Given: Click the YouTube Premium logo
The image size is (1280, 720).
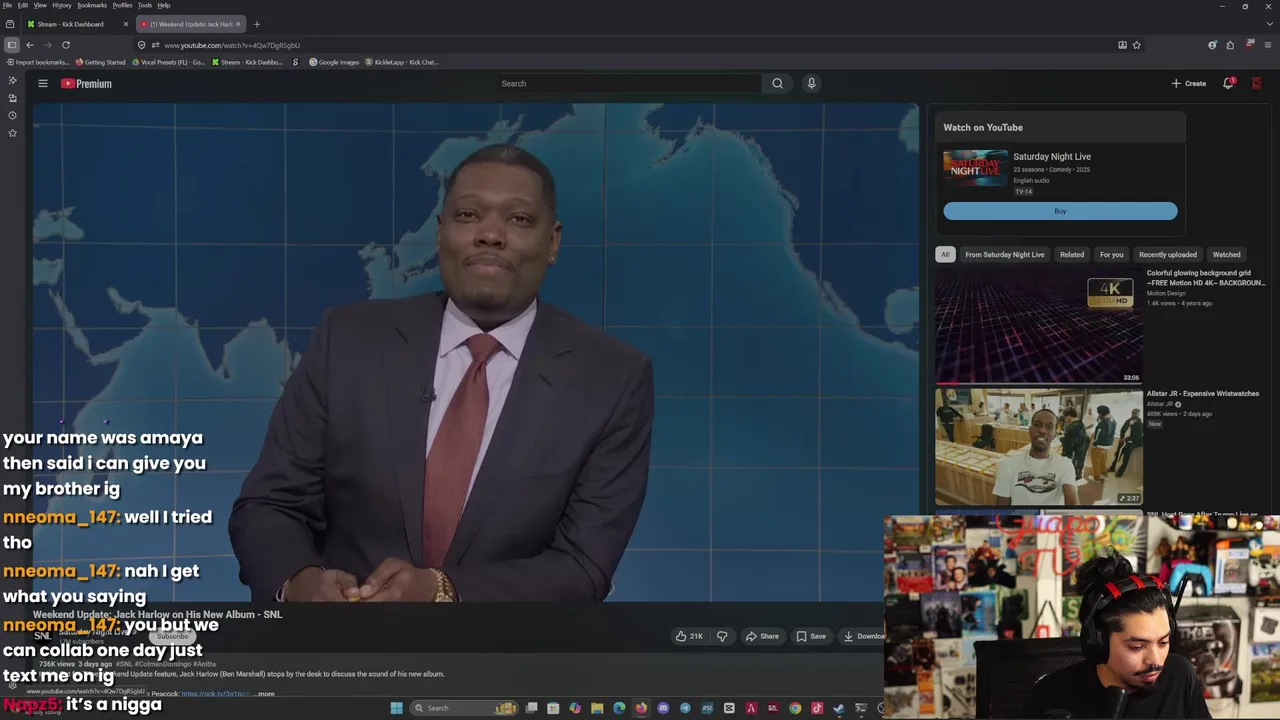Looking at the screenshot, I should point(86,84).
